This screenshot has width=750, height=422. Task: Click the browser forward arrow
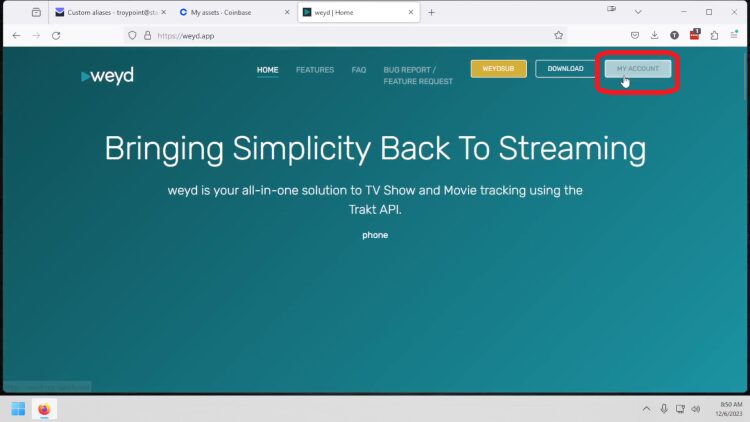tap(36, 35)
